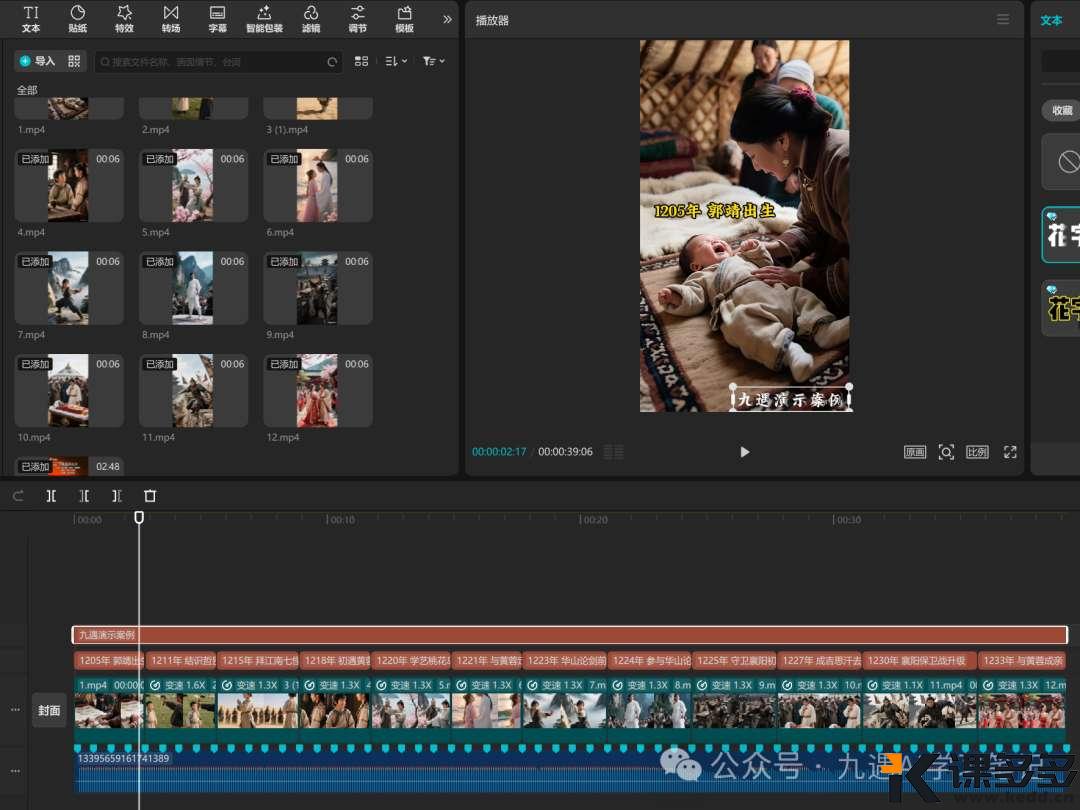The image size is (1080, 810).
Task: Toggle the 原画 original quality button
Action: click(915, 452)
